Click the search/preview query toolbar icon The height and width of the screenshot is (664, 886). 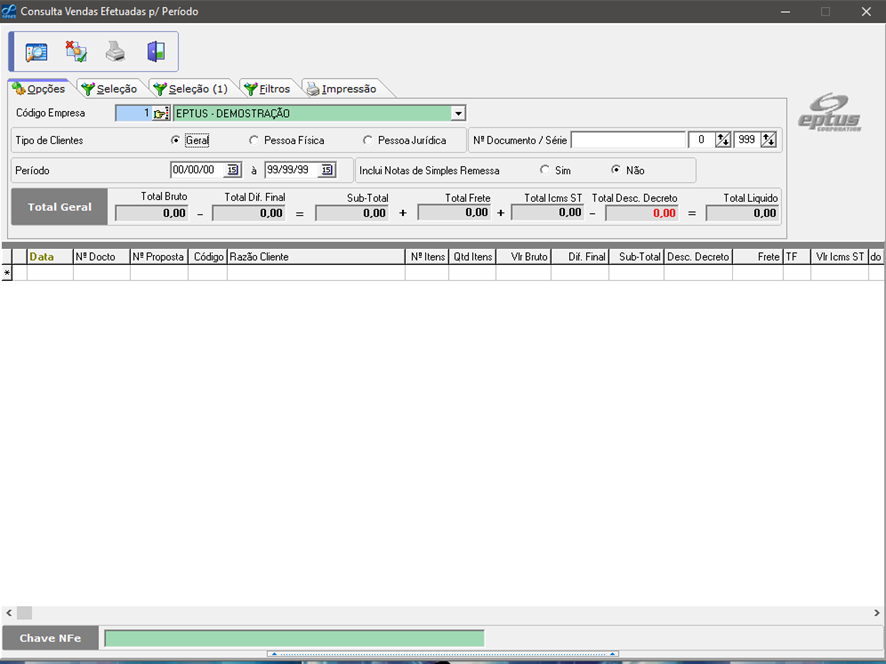point(37,52)
